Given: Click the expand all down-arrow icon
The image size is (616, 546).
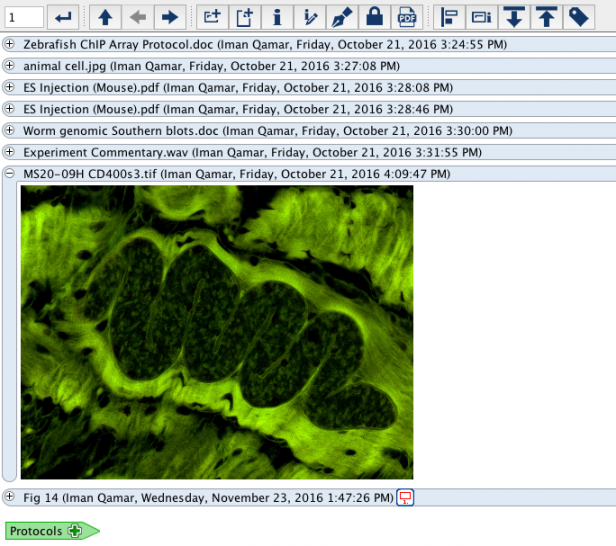Looking at the screenshot, I should pos(514,17).
